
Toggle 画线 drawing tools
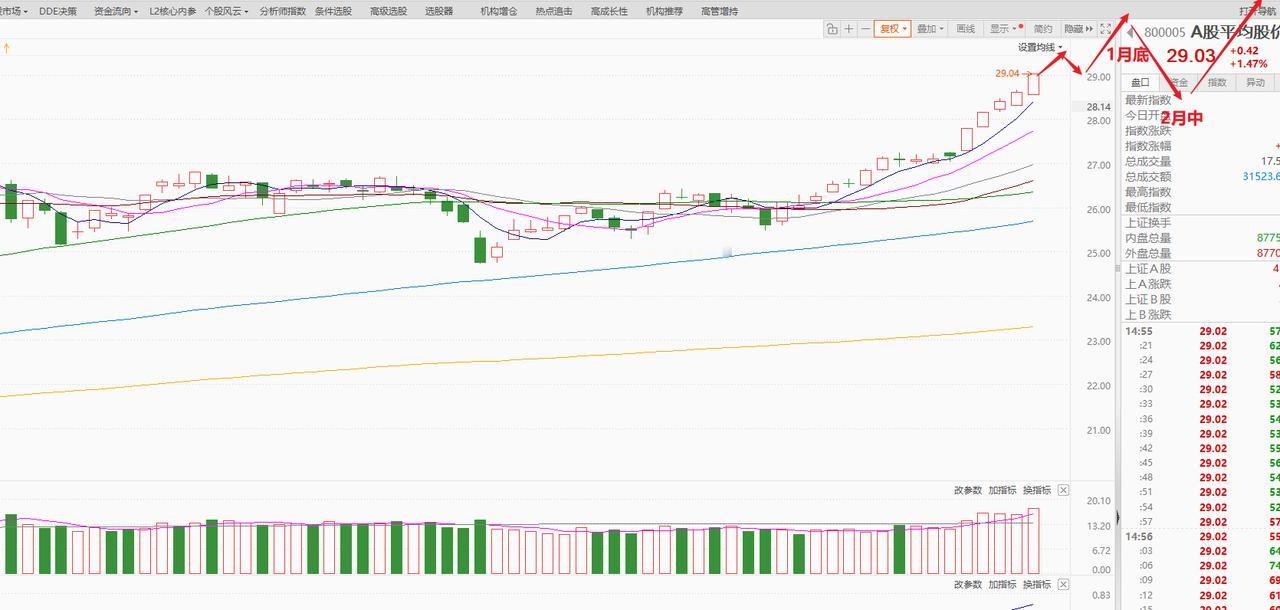pos(965,29)
